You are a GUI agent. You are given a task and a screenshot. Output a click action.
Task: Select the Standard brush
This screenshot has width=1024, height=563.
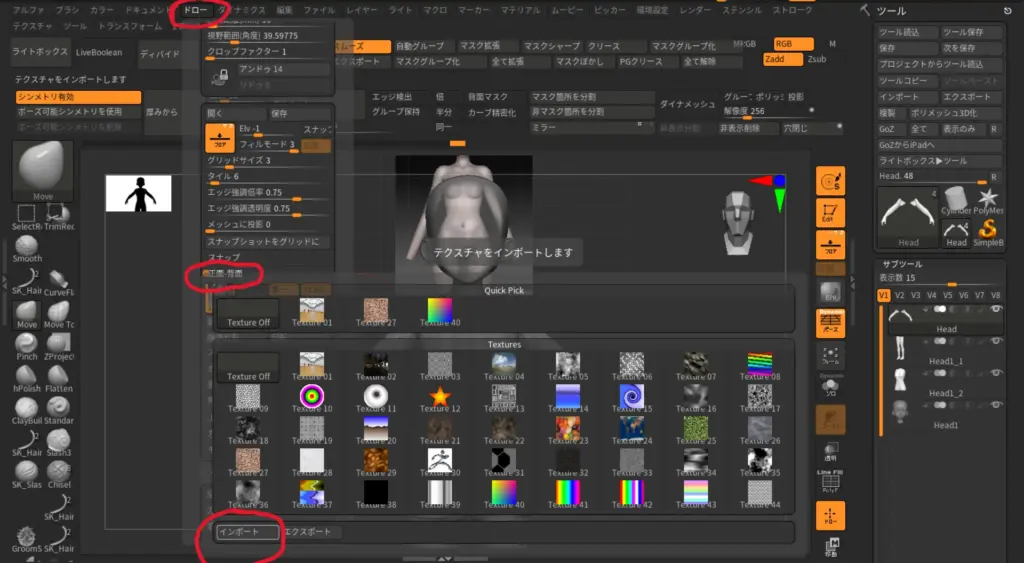point(58,410)
